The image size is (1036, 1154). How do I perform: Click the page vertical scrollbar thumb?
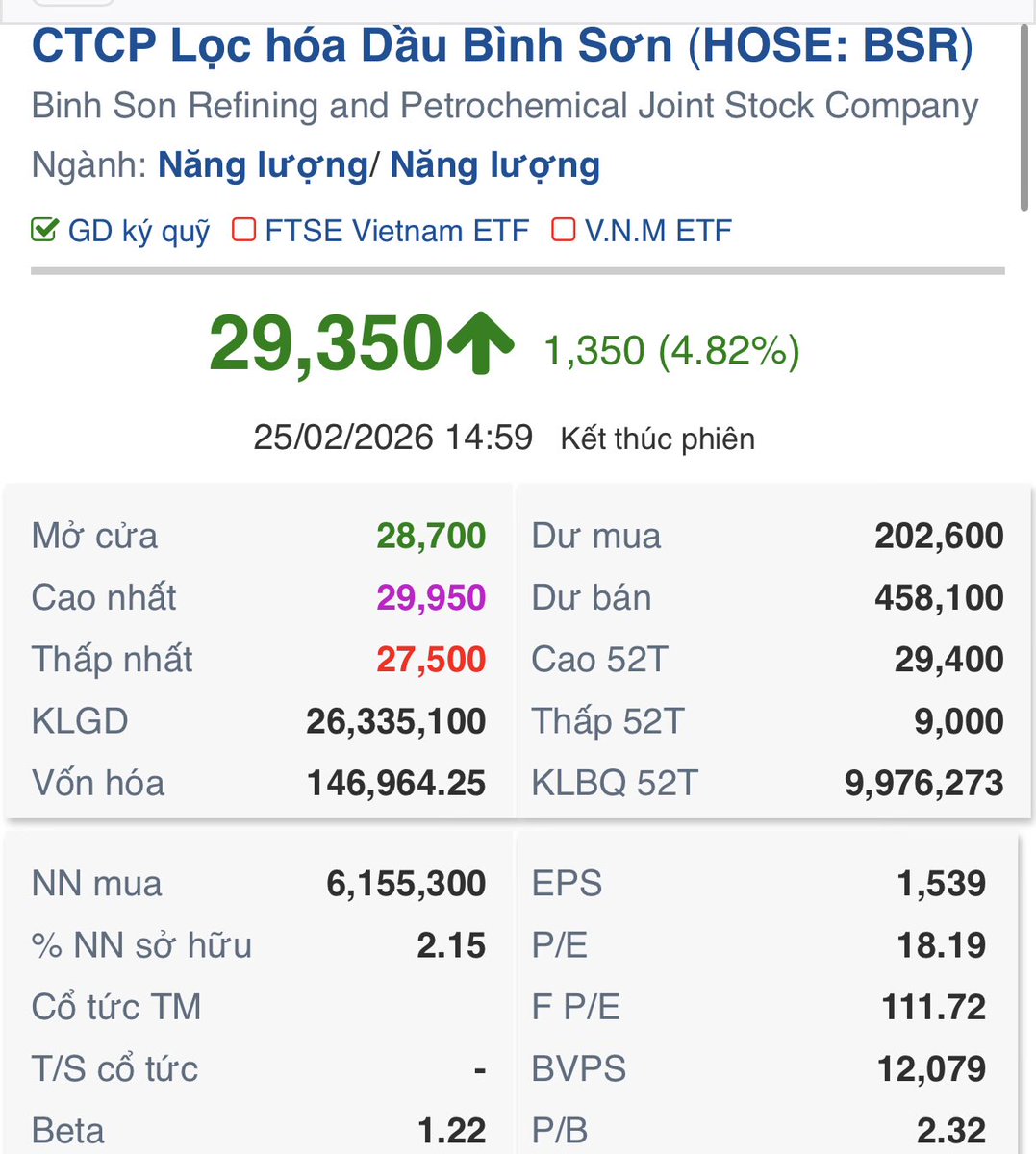[x=1024, y=115]
